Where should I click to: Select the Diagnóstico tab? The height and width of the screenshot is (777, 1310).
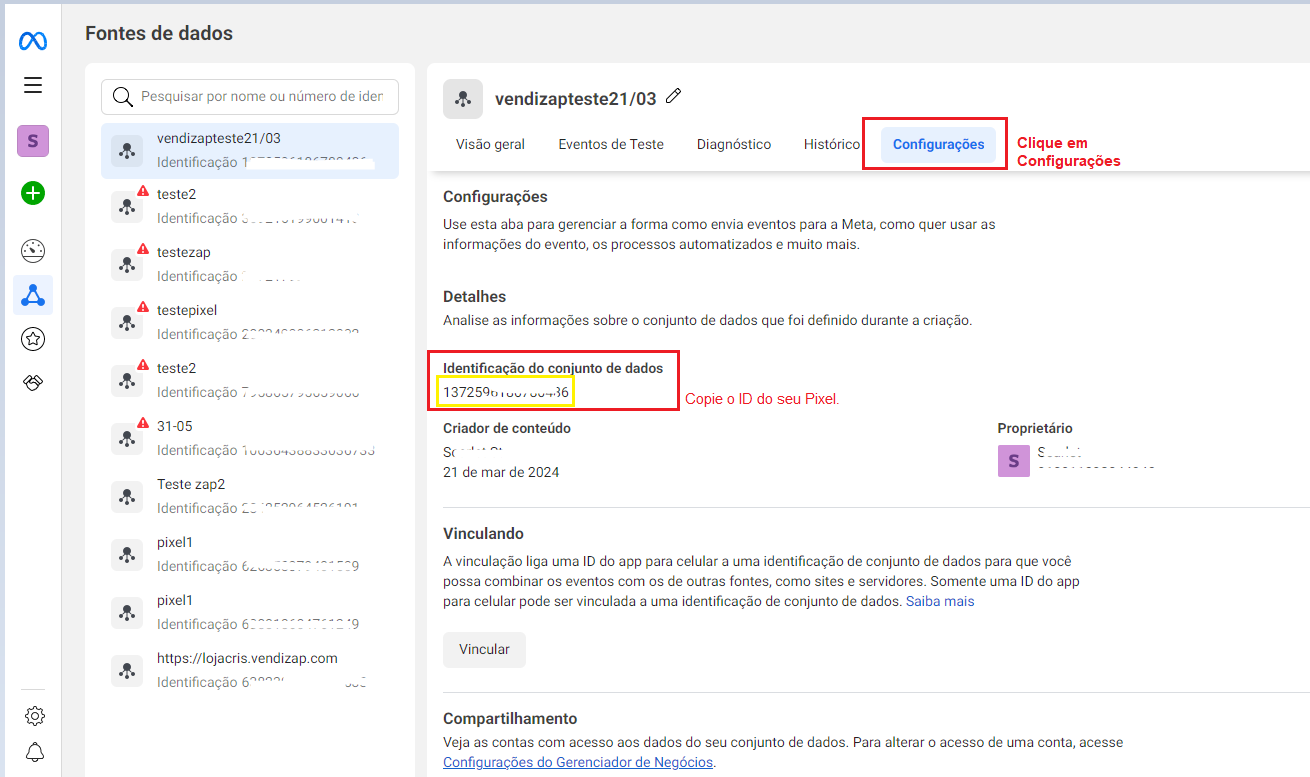click(733, 144)
